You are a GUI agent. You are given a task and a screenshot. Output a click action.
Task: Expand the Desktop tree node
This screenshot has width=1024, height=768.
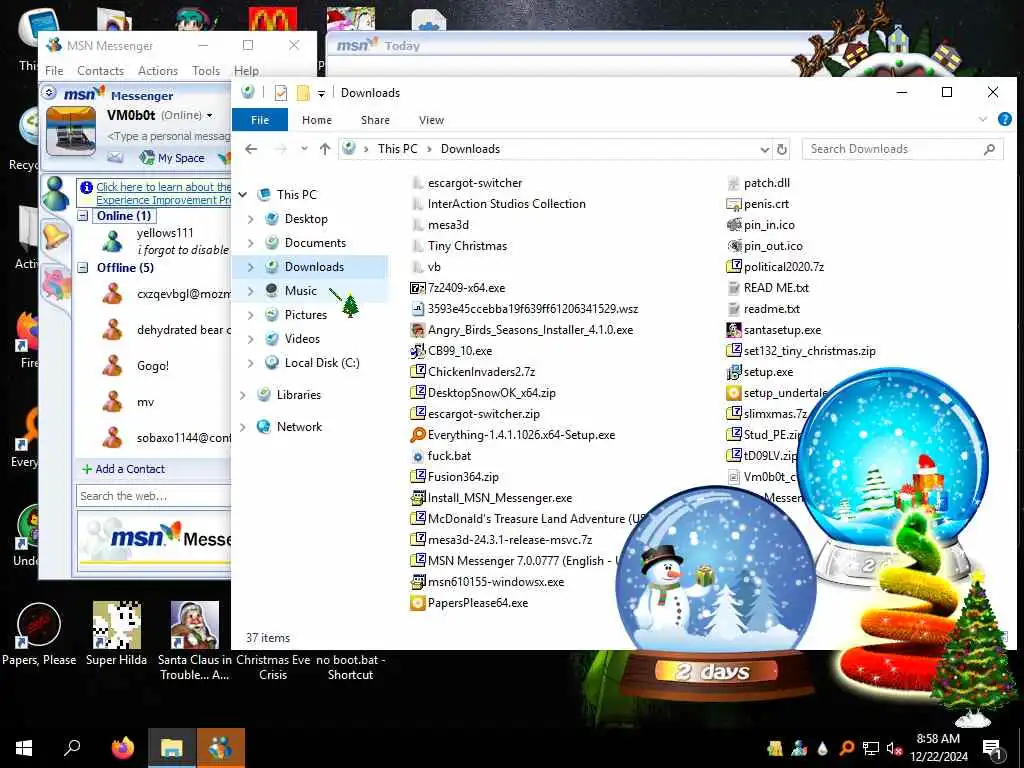pos(251,219)
